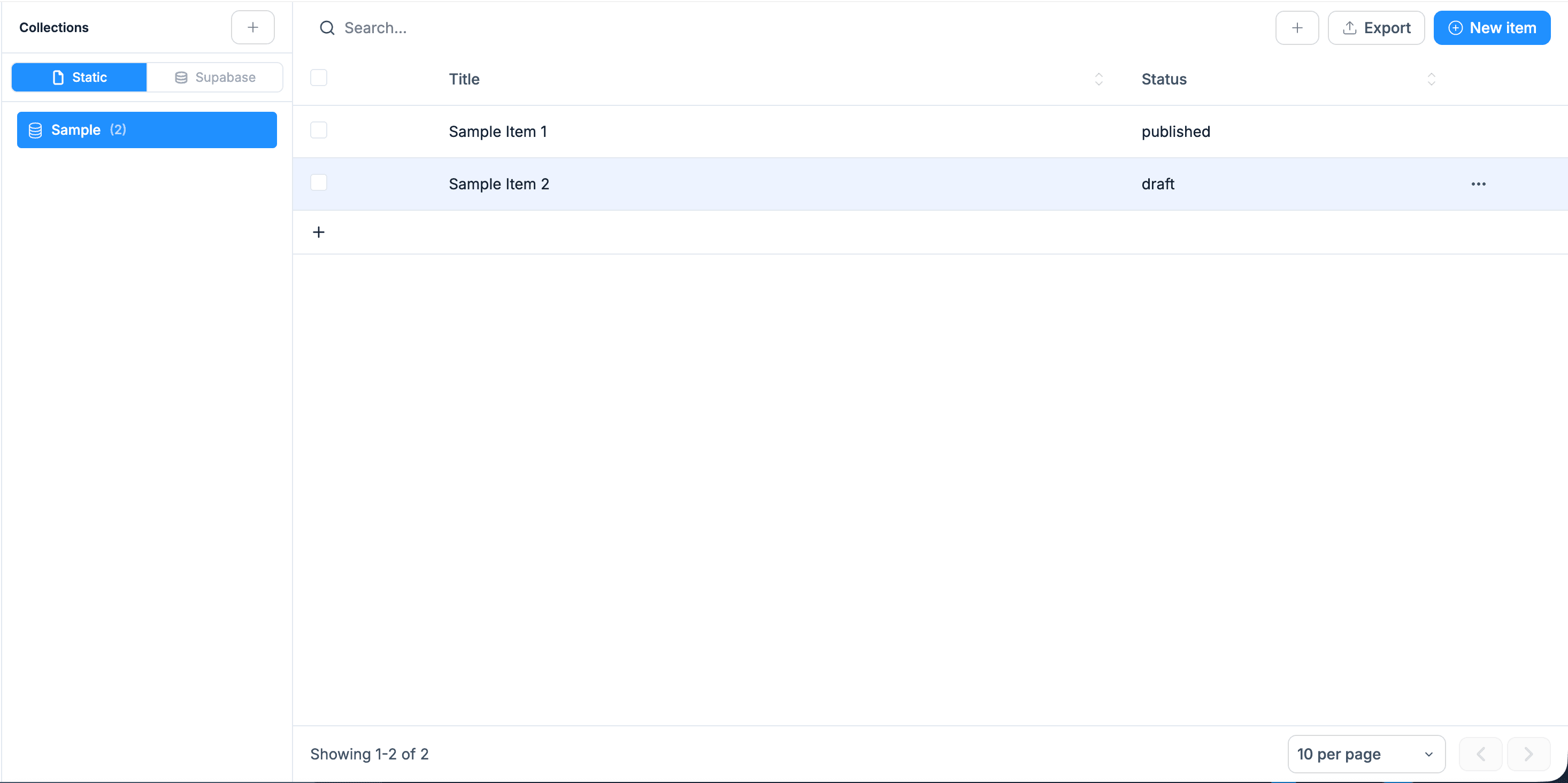Open the ellipsis menu on Sample Item 2
Screen dimensions: 1568x783
click(x=1479, y=184)
